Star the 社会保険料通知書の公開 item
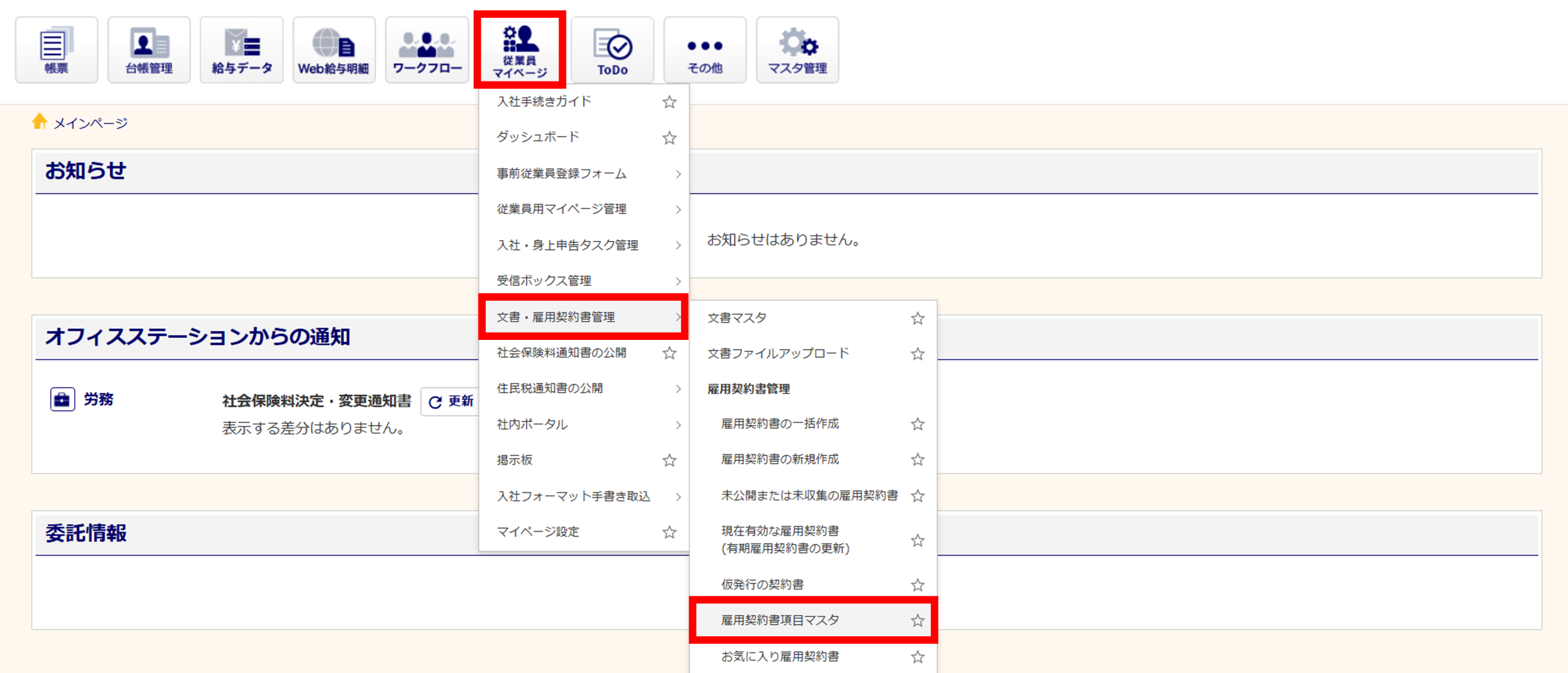The width and height of the screenshot is (1568, 673). [669, 353]
